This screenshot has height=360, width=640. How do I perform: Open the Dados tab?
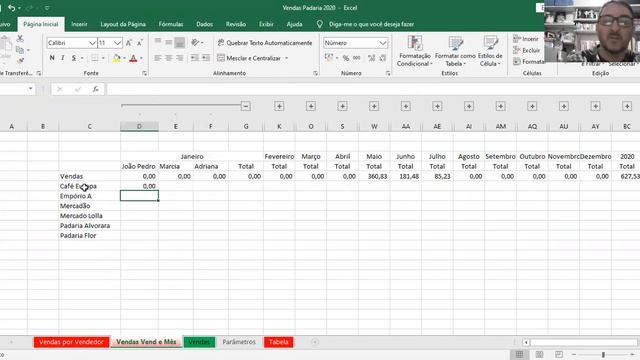pos(204,24)
